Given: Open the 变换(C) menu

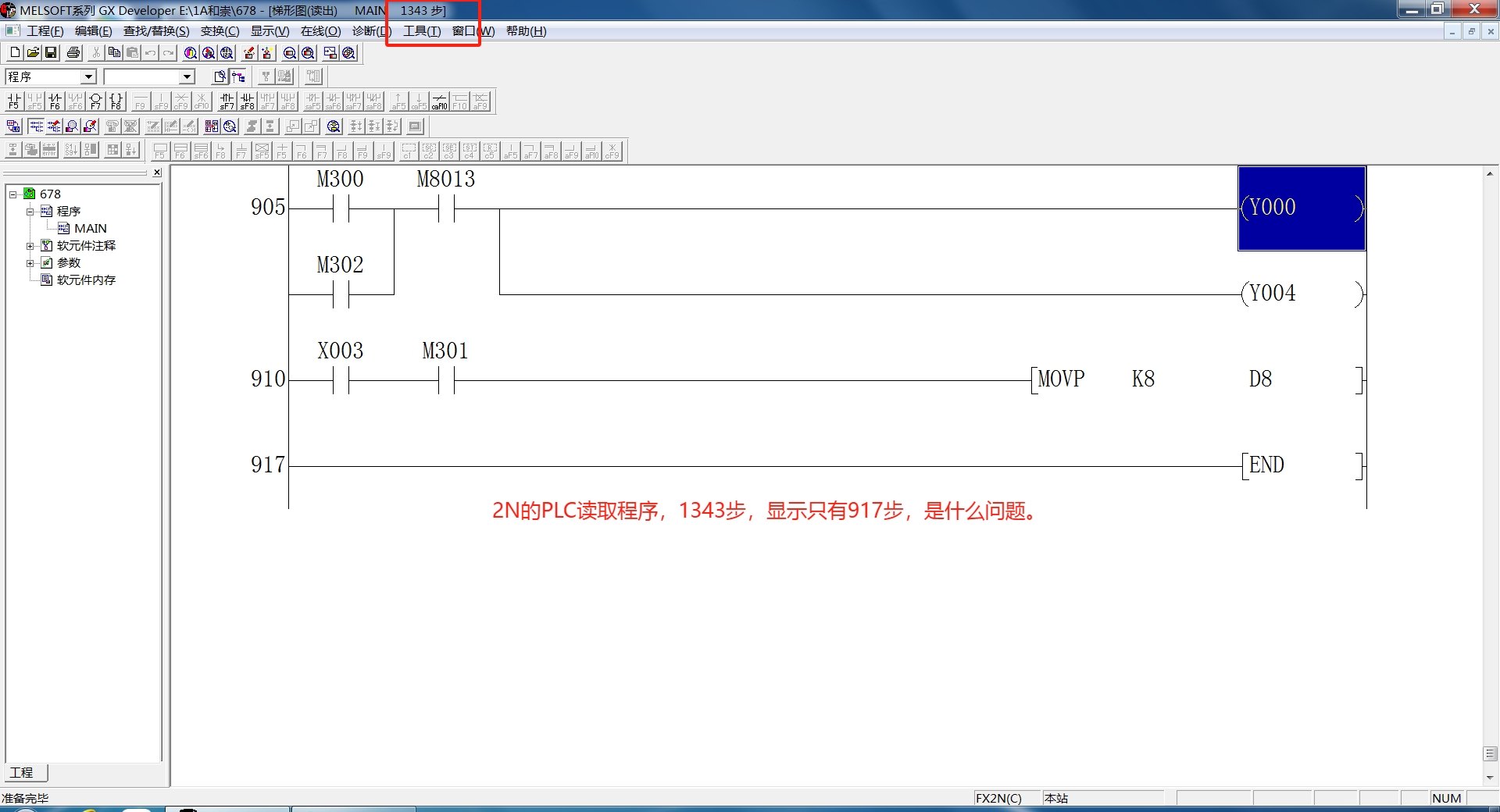Looking at the screenshot, I should click(x=220, y=31).
